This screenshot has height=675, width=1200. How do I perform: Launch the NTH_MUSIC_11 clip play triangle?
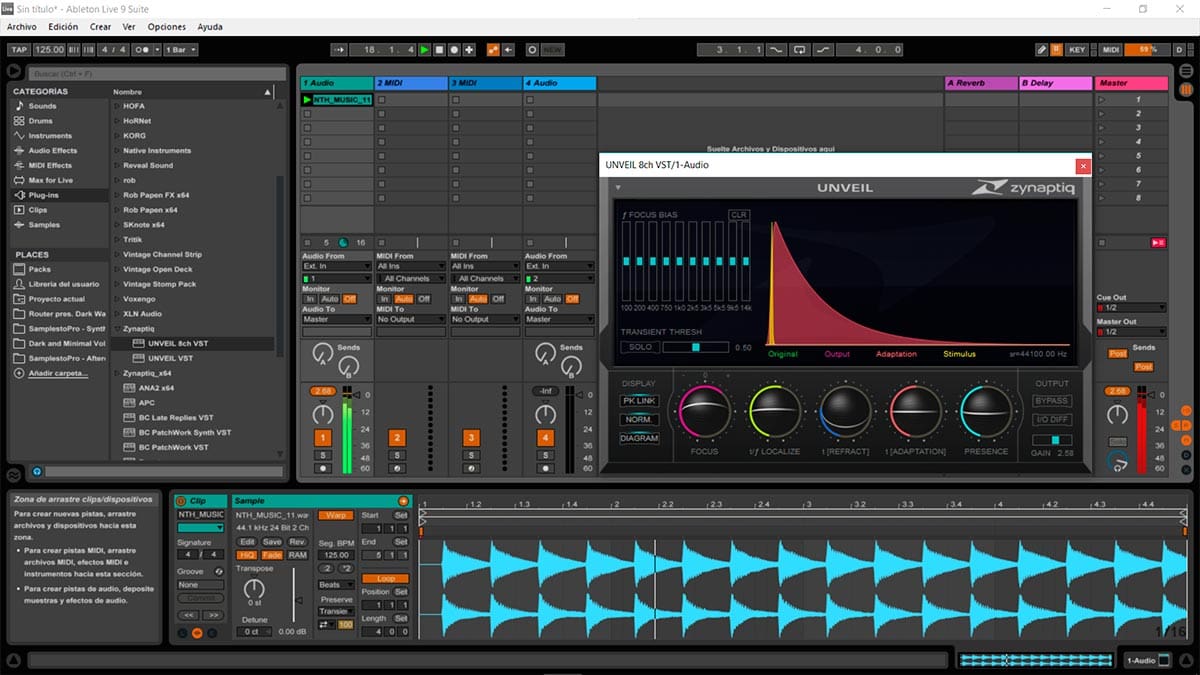click(x=307, y=100)
